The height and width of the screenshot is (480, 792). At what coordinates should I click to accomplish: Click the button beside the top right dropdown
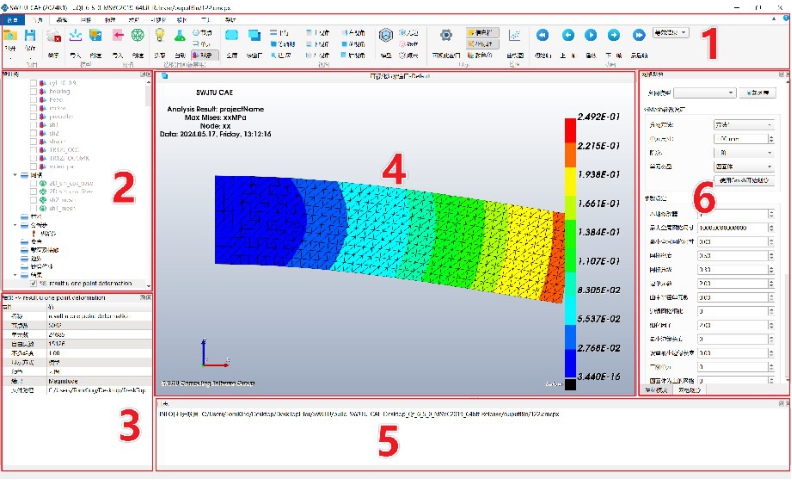[x=757, y=93]
